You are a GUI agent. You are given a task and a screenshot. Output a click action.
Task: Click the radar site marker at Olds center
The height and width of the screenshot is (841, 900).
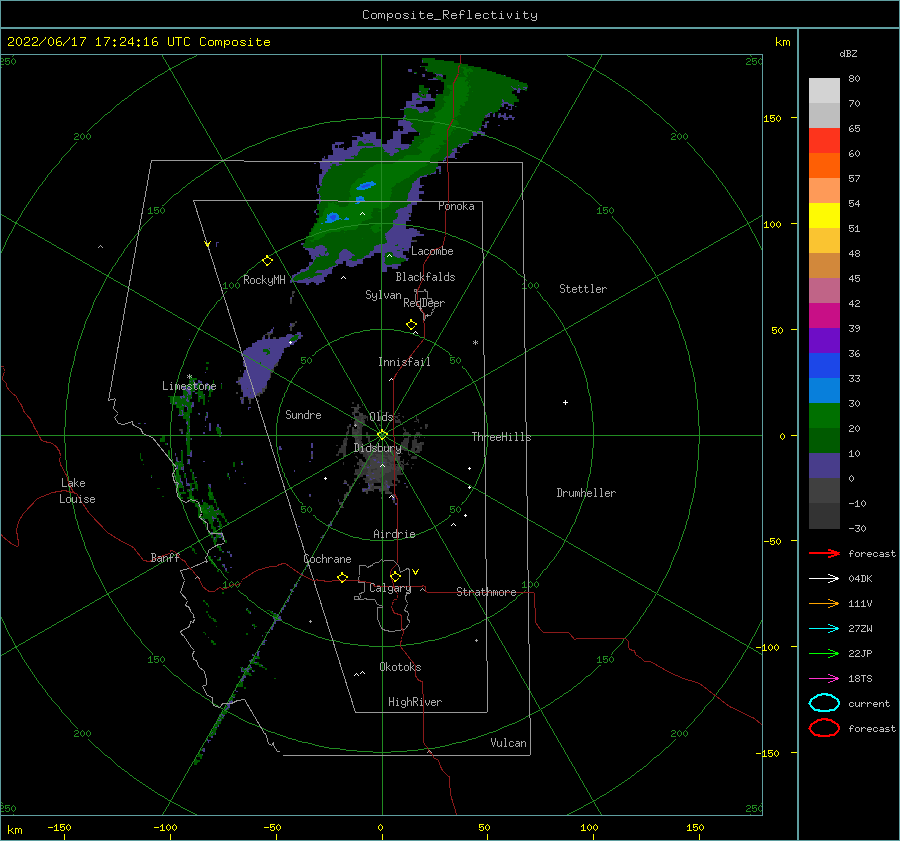382,435
